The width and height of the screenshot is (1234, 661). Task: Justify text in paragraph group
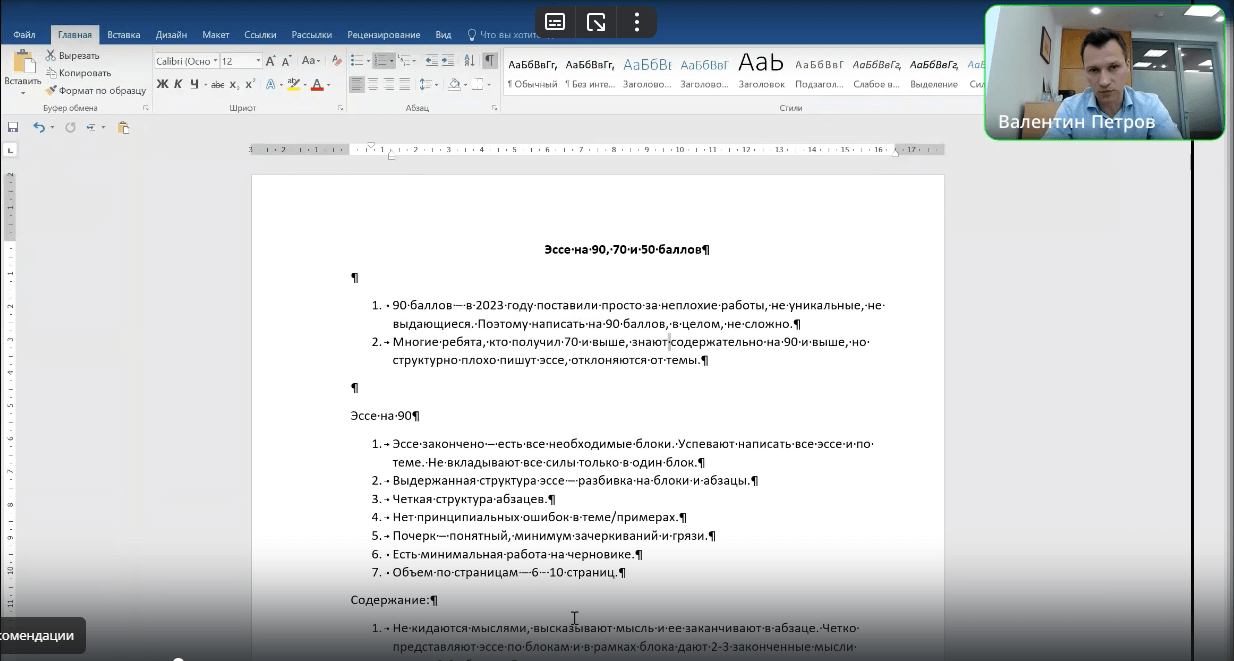(x=404, y=85)
